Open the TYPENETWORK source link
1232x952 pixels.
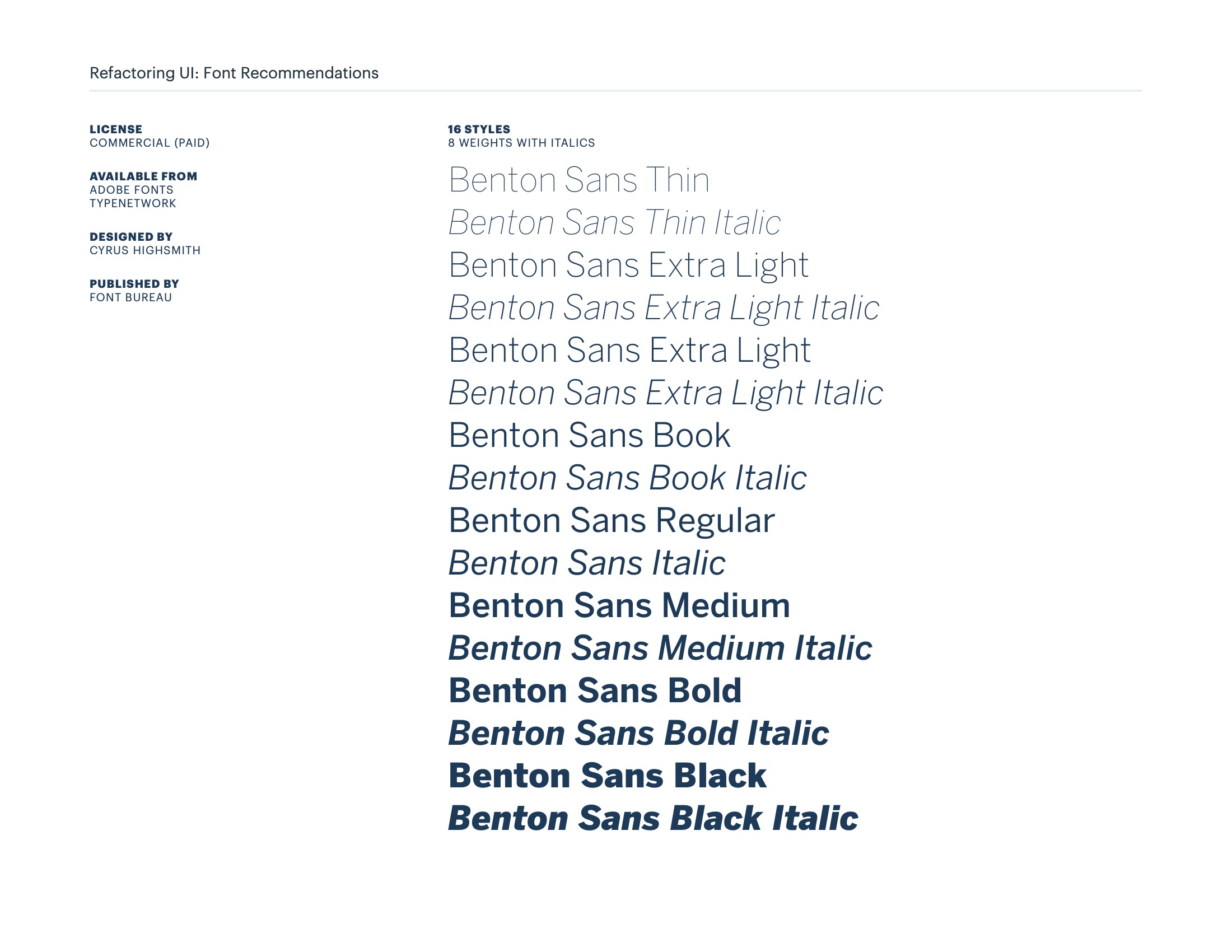click(133, 204)
